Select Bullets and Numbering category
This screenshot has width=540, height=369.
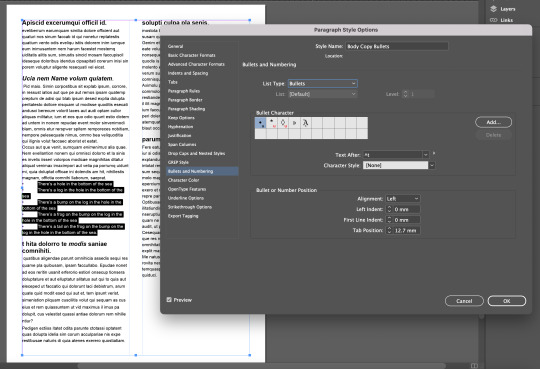pyautogui.click(x=202, y=171)
